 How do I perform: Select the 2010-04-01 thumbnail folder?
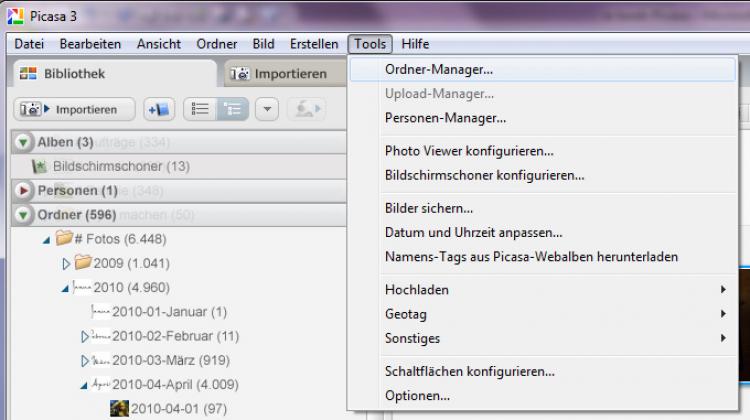click(118, 408)
